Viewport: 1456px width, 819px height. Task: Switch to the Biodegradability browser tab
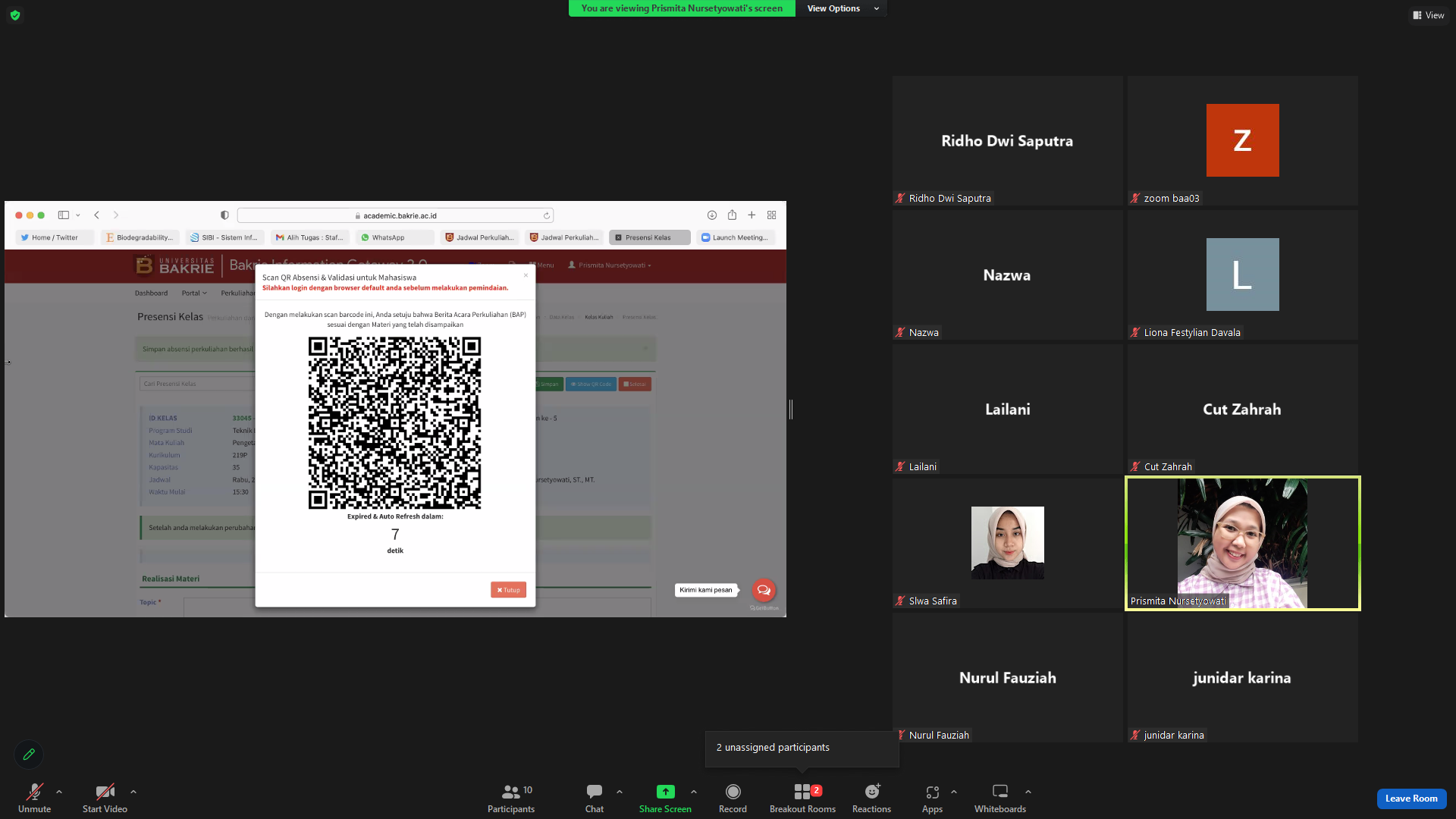pos(140,237)
